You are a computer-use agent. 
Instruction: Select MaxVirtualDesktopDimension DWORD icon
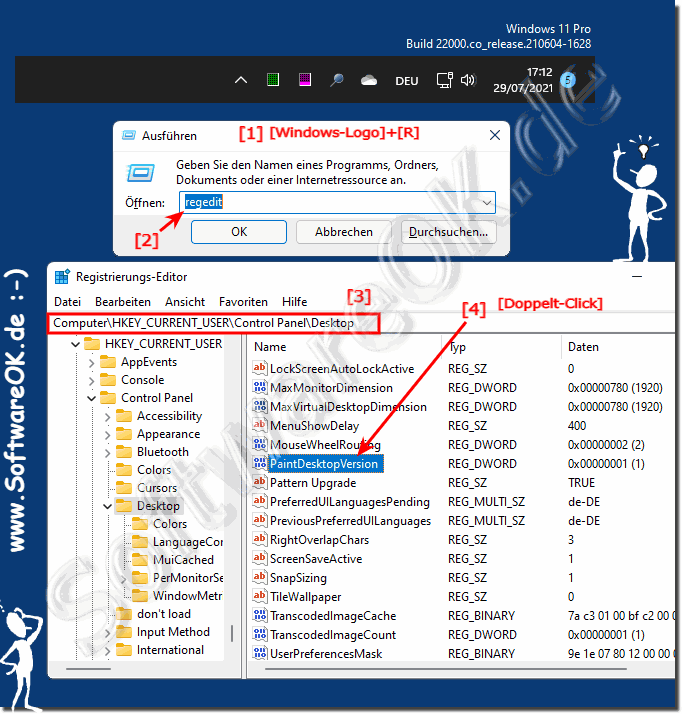point(260,406)
